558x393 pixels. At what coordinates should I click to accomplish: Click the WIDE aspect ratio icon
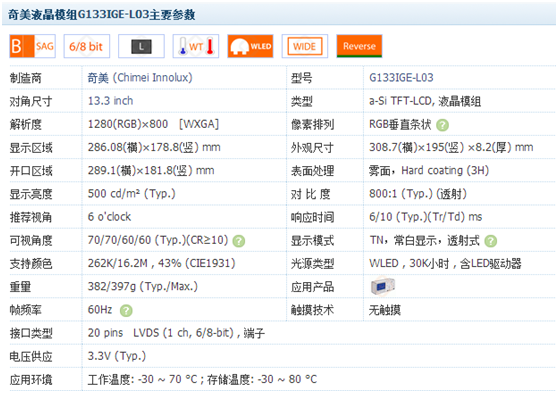tap(305, 46)
